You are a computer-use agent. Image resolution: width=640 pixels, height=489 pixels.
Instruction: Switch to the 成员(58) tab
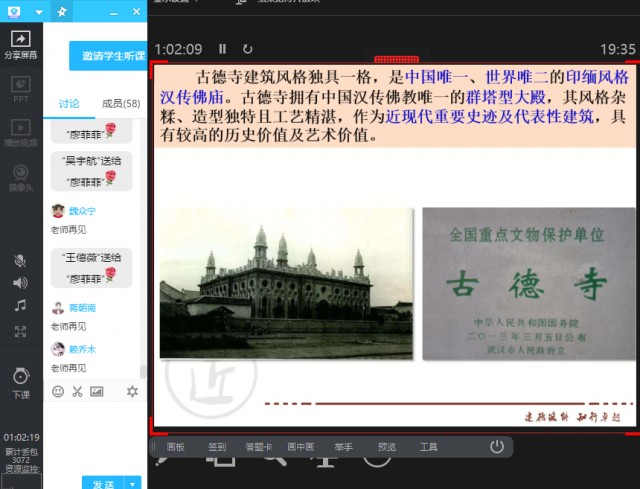pyautogui.click(x=121, y=103)
